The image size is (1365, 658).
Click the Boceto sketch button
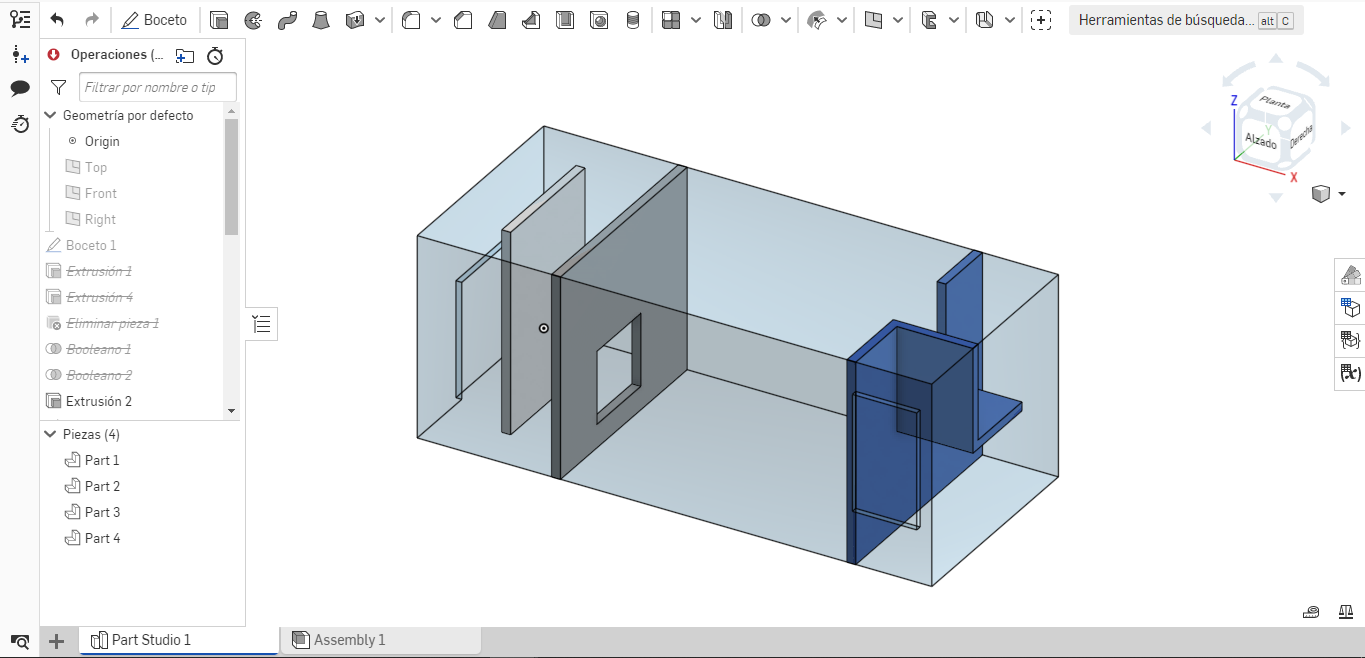pyautogui.click(x=155, y=20)
